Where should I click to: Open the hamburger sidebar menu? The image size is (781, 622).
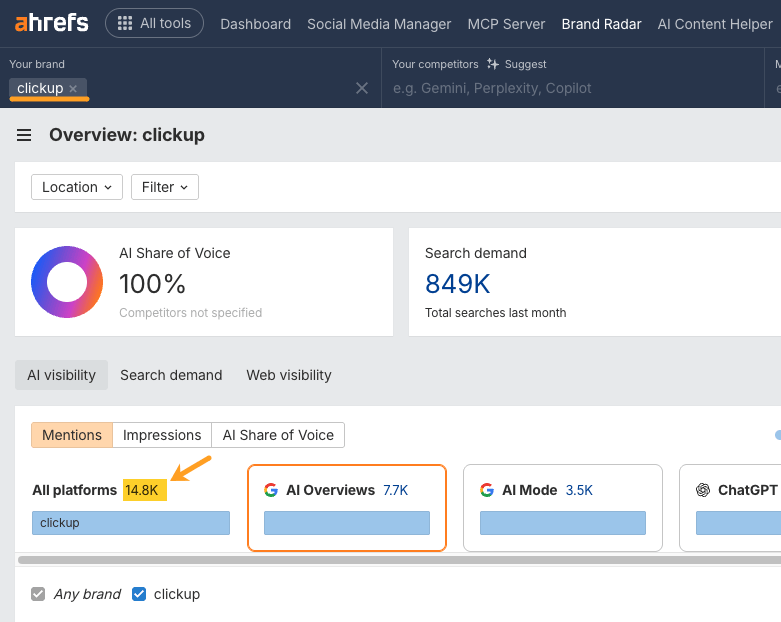click(x=24, y=135)
